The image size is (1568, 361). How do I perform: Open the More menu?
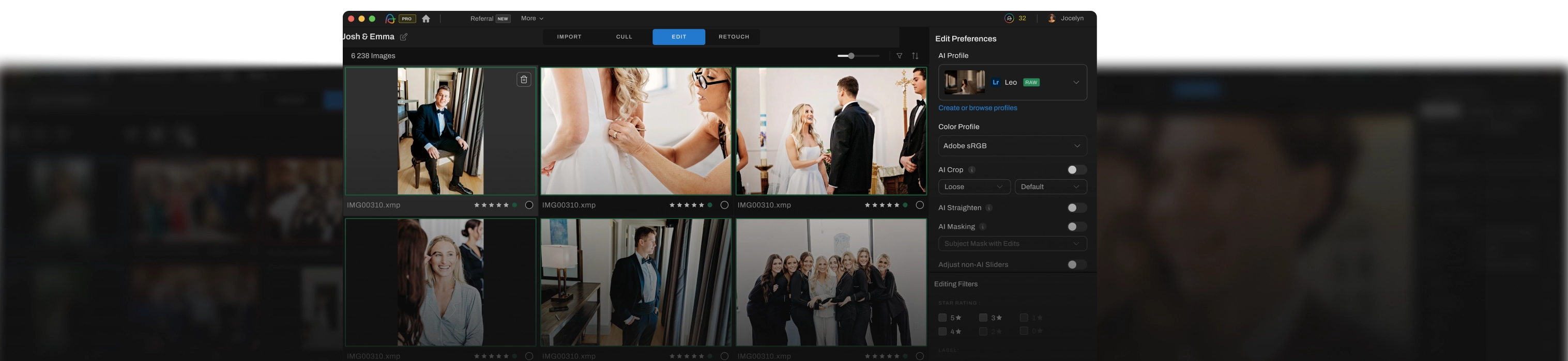pyautogui.click(x=532, y=19)
